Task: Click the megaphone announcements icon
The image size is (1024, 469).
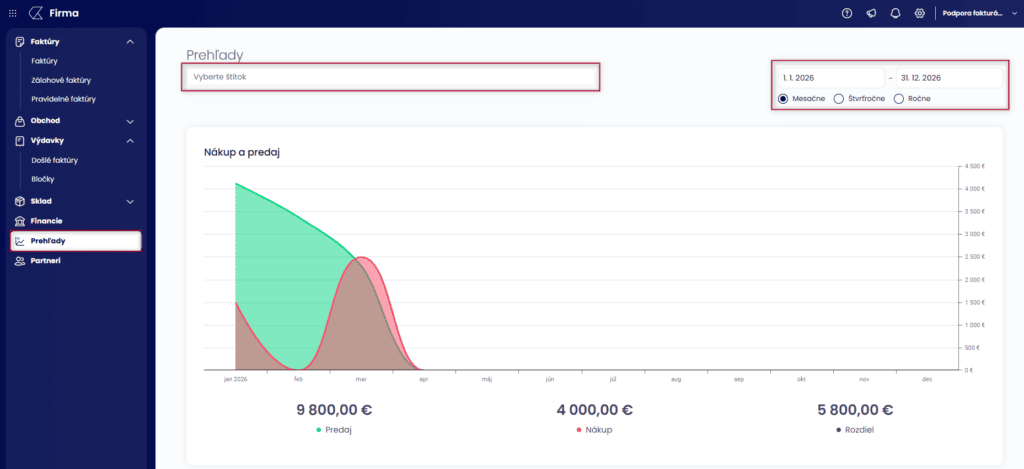Action: pyautogui.click(x=871, y=13)
